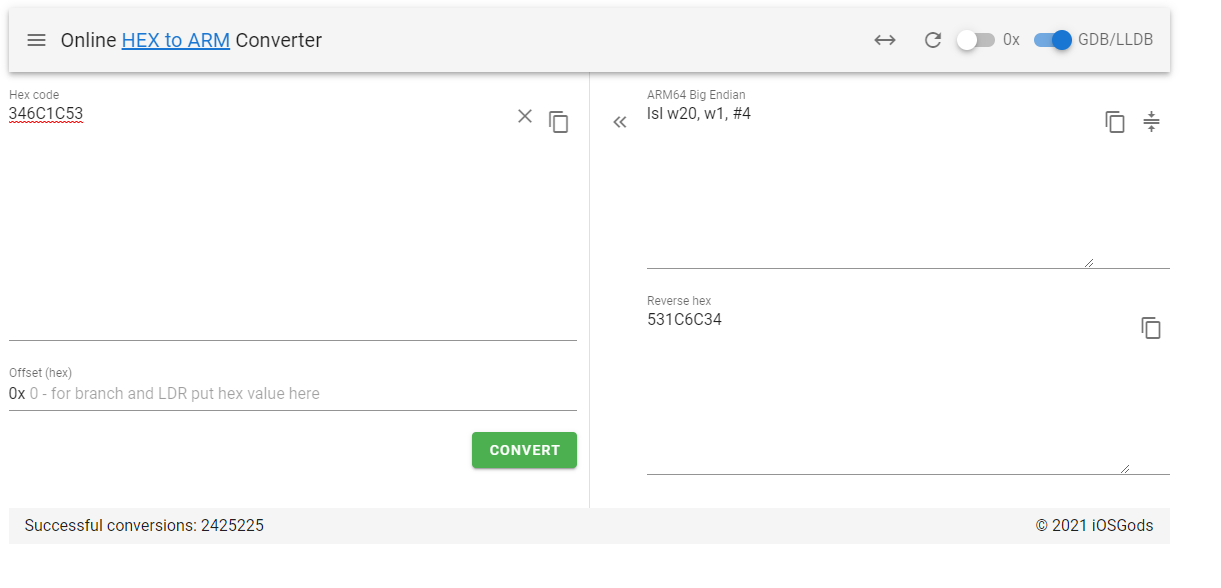Click the split lines icon beside ARM64 output
The height and width of the screenshot is (588, 1221).
tap(1151, 122)
